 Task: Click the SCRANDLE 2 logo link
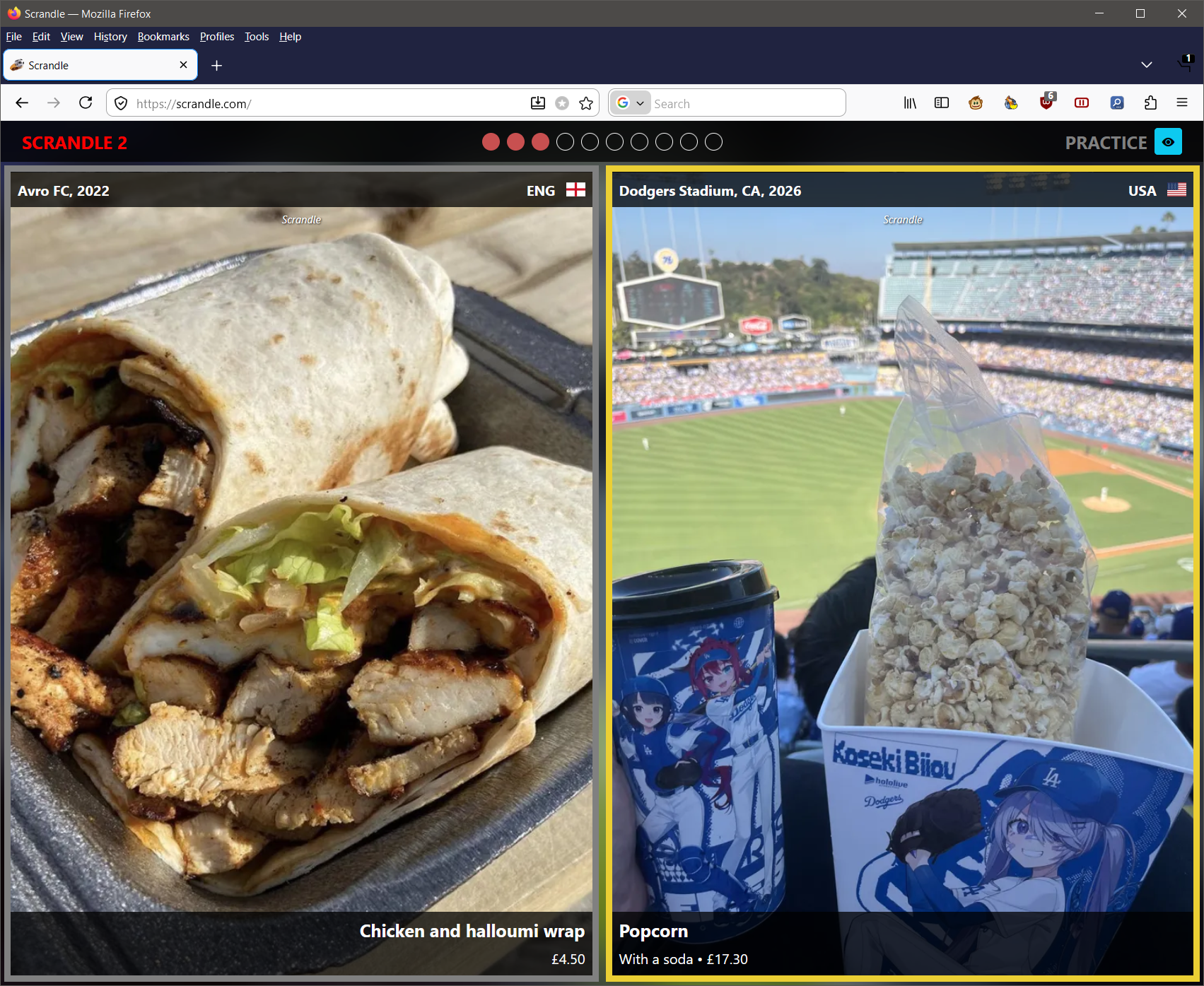(74, 143)
